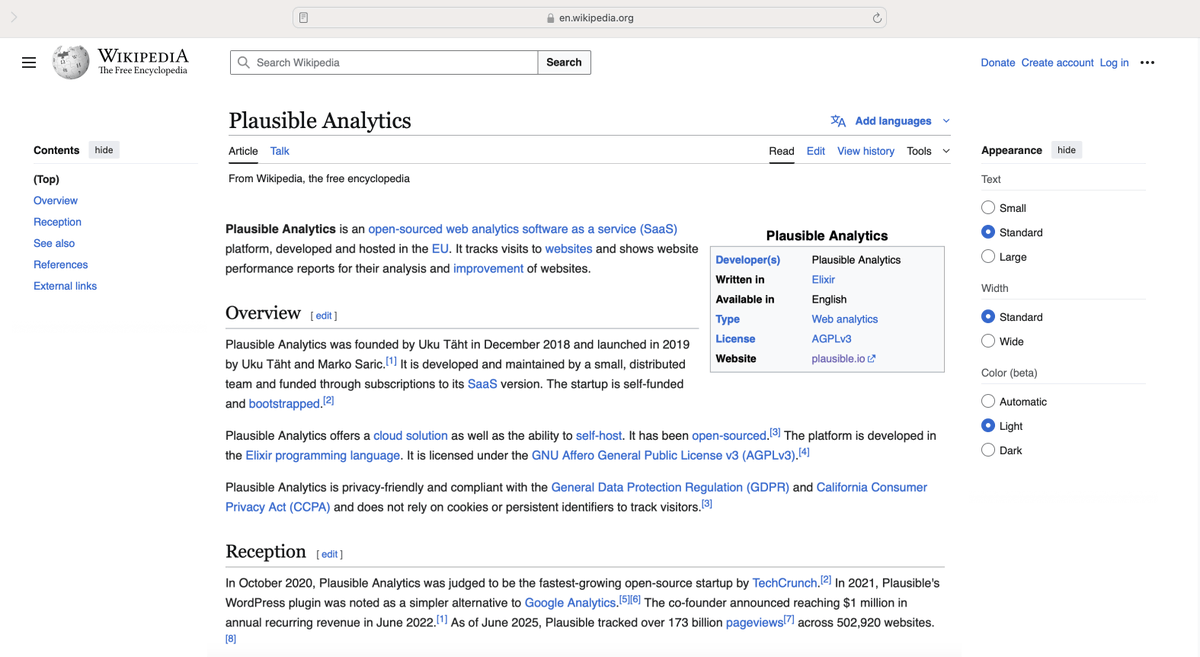
Task: Open the Tools dropdown menu
Action: tap(928, 151)
